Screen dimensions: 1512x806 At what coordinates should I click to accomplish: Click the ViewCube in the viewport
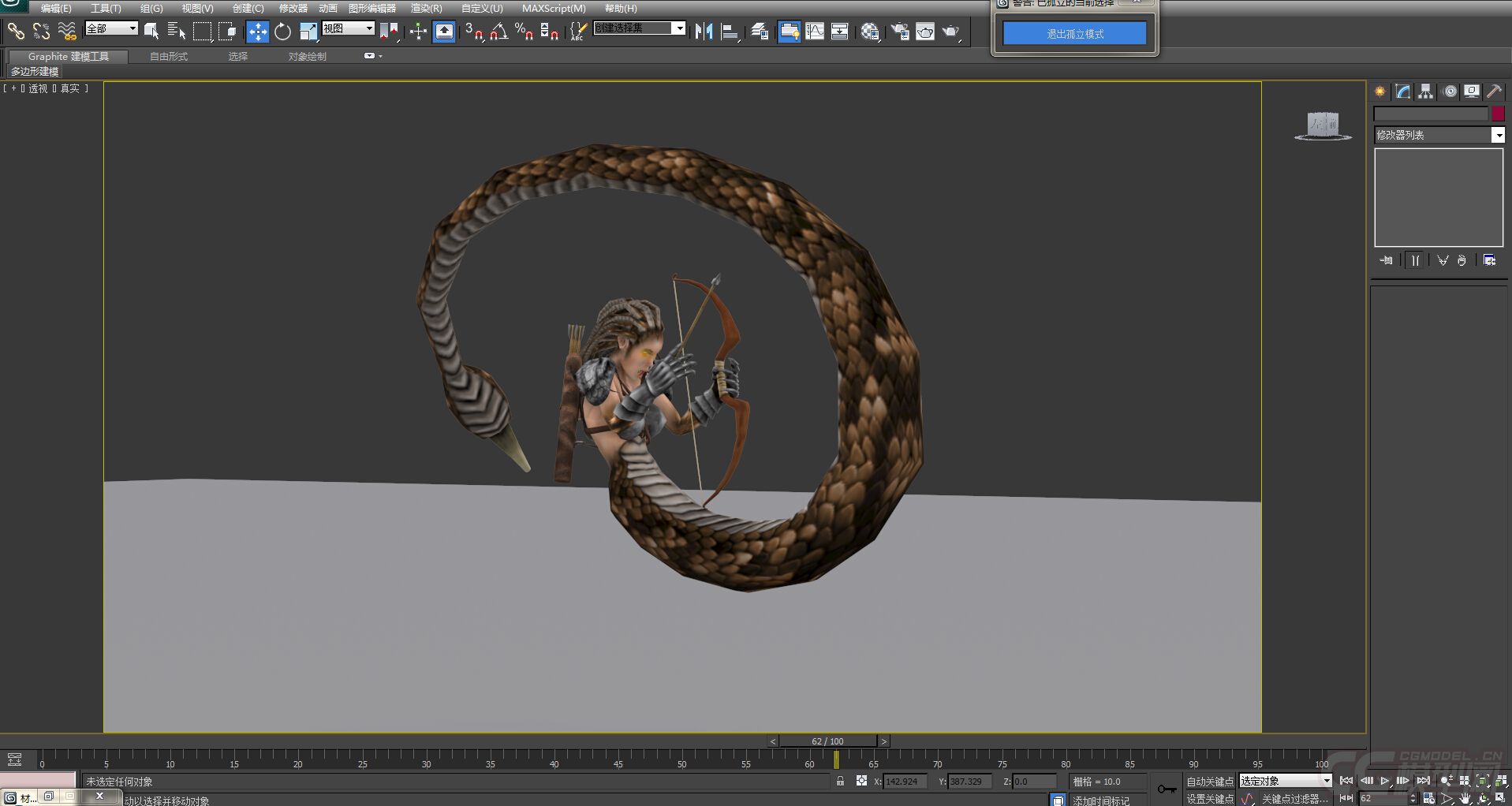tap(1323, 125)
